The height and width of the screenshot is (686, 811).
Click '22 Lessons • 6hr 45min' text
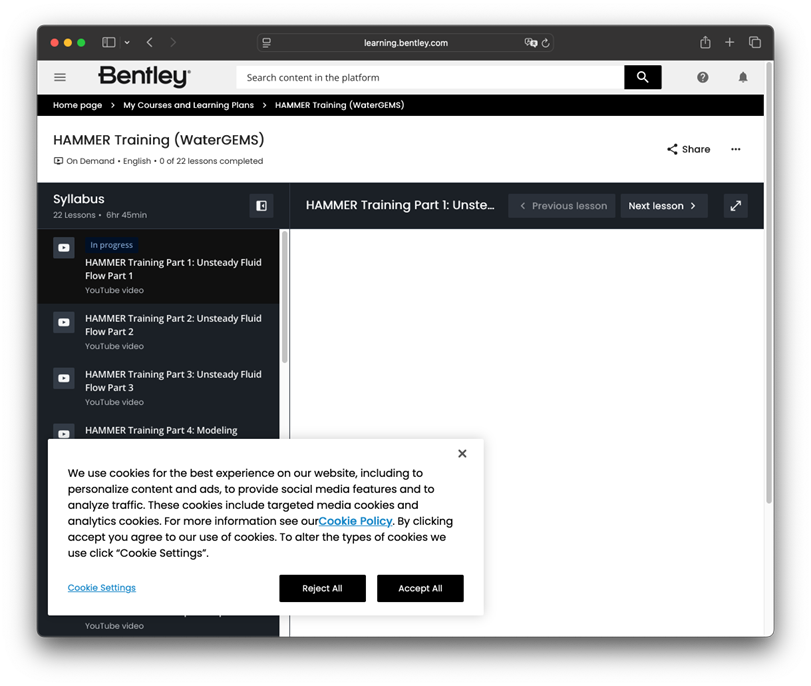click(100, 215)
